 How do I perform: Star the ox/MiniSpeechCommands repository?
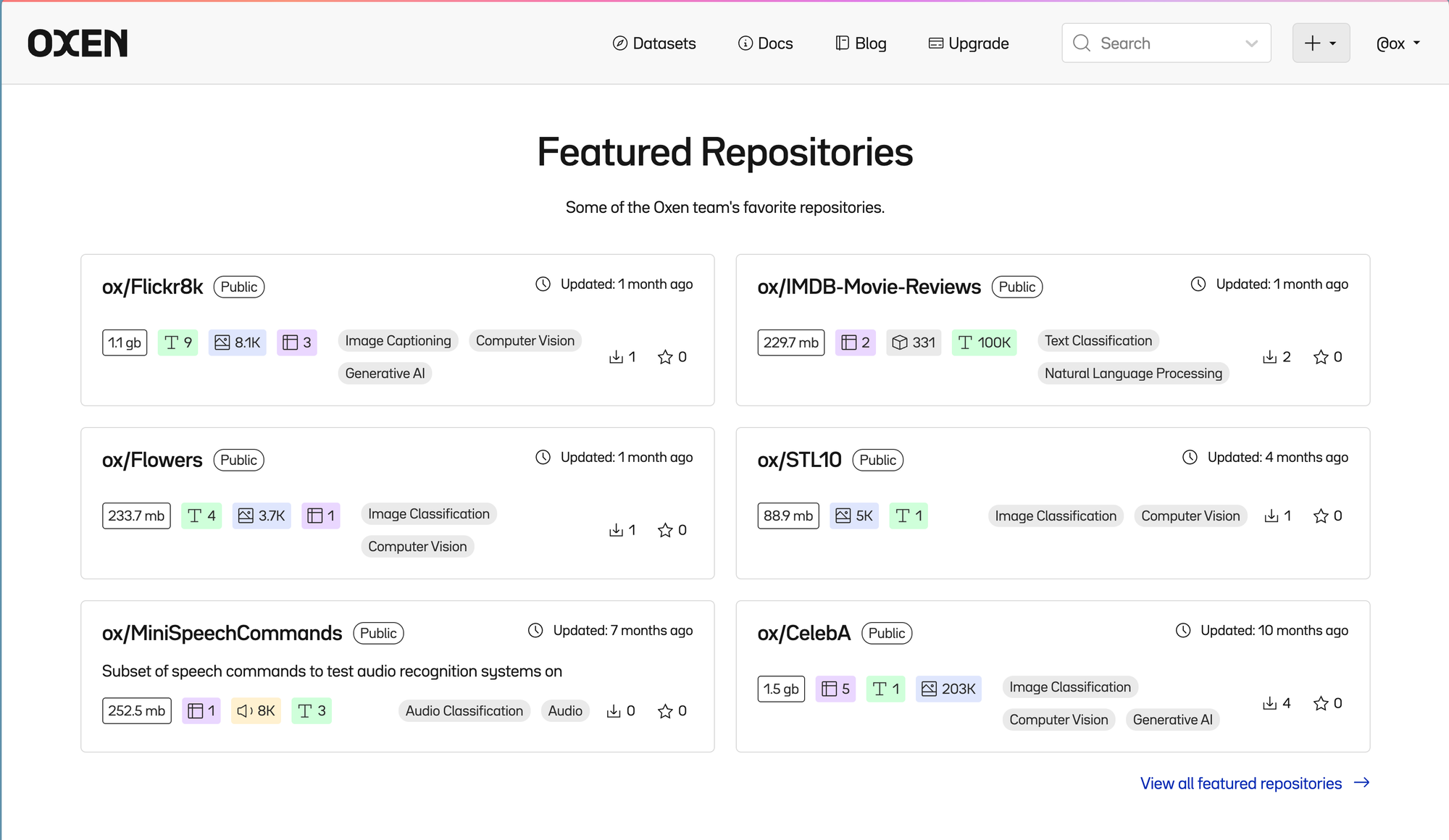(665, 711)
